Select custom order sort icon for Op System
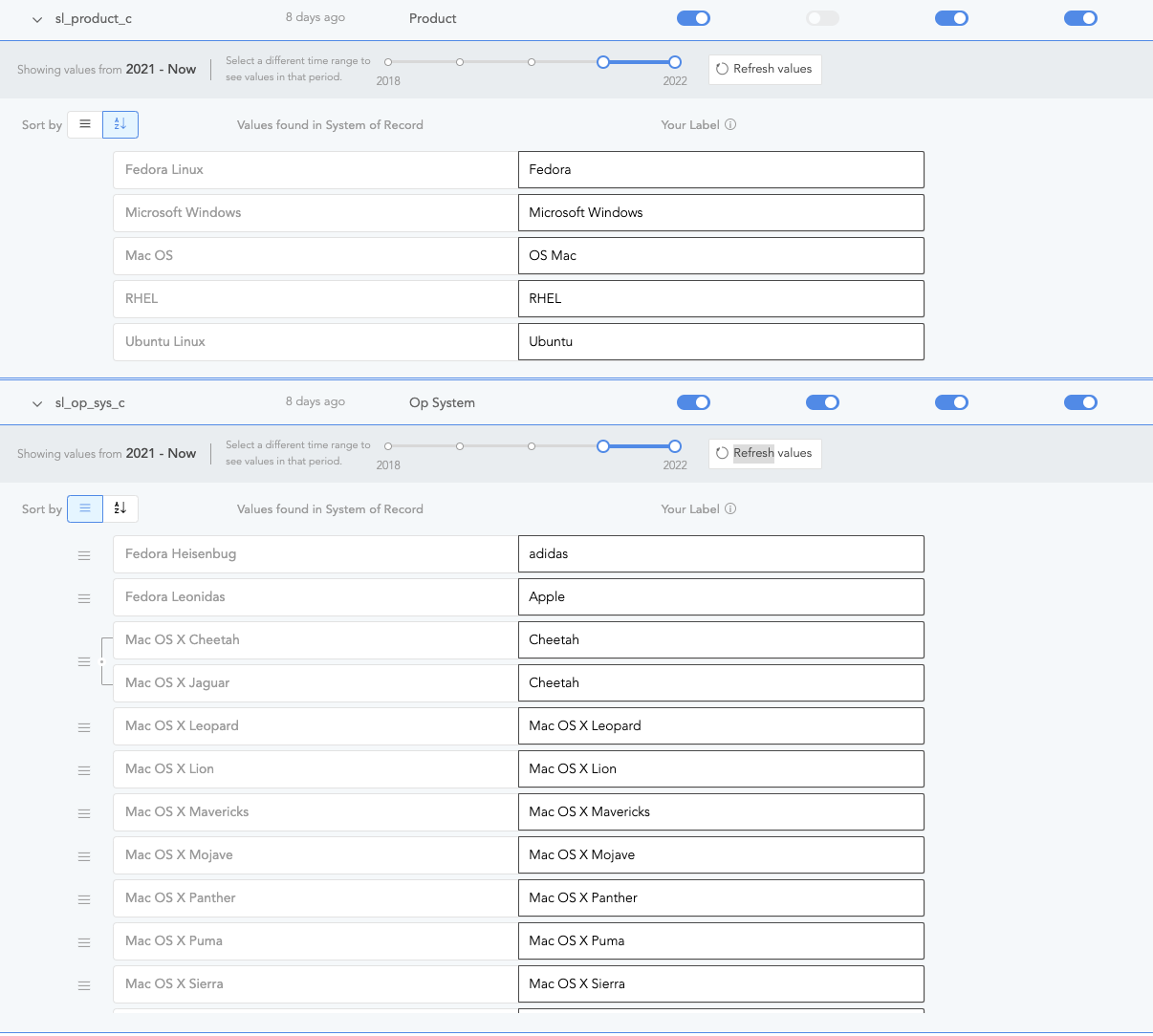The height and width of the screenshot is (1036, 1153). click(85, 508)
